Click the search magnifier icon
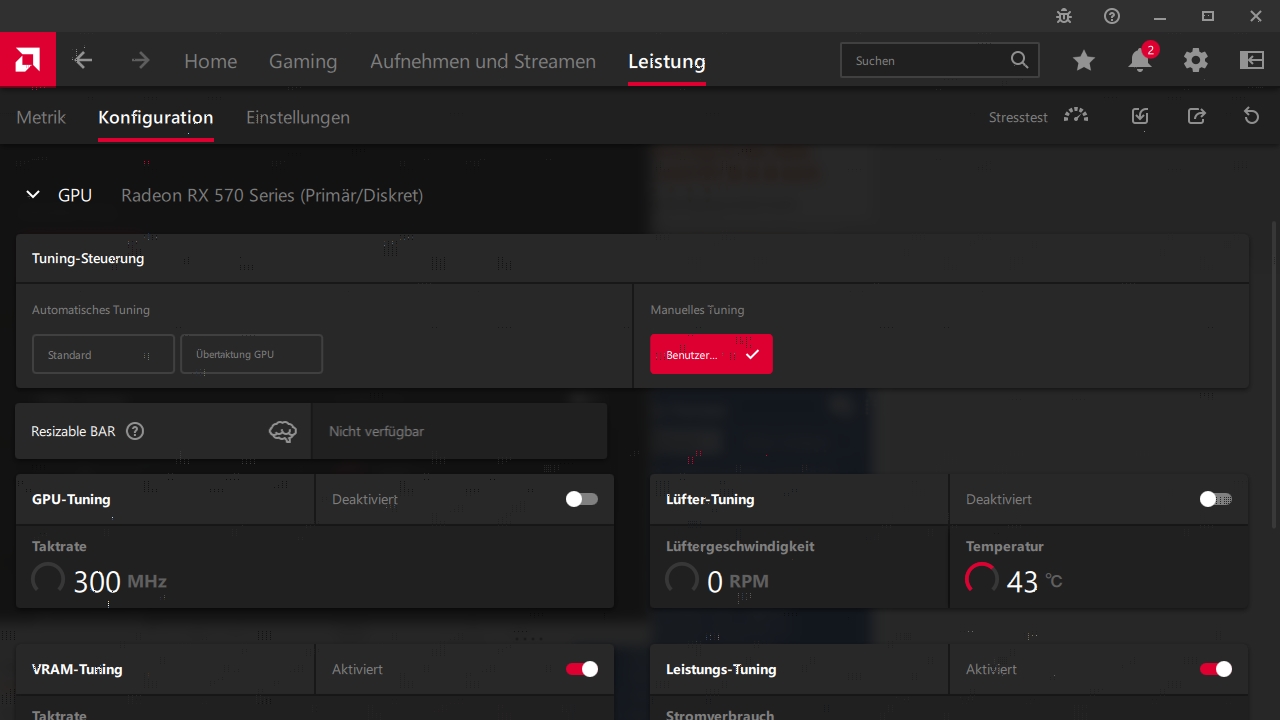Viewport: 1280px width, 720px height. pyautogui.click(x=1019, y=60)
